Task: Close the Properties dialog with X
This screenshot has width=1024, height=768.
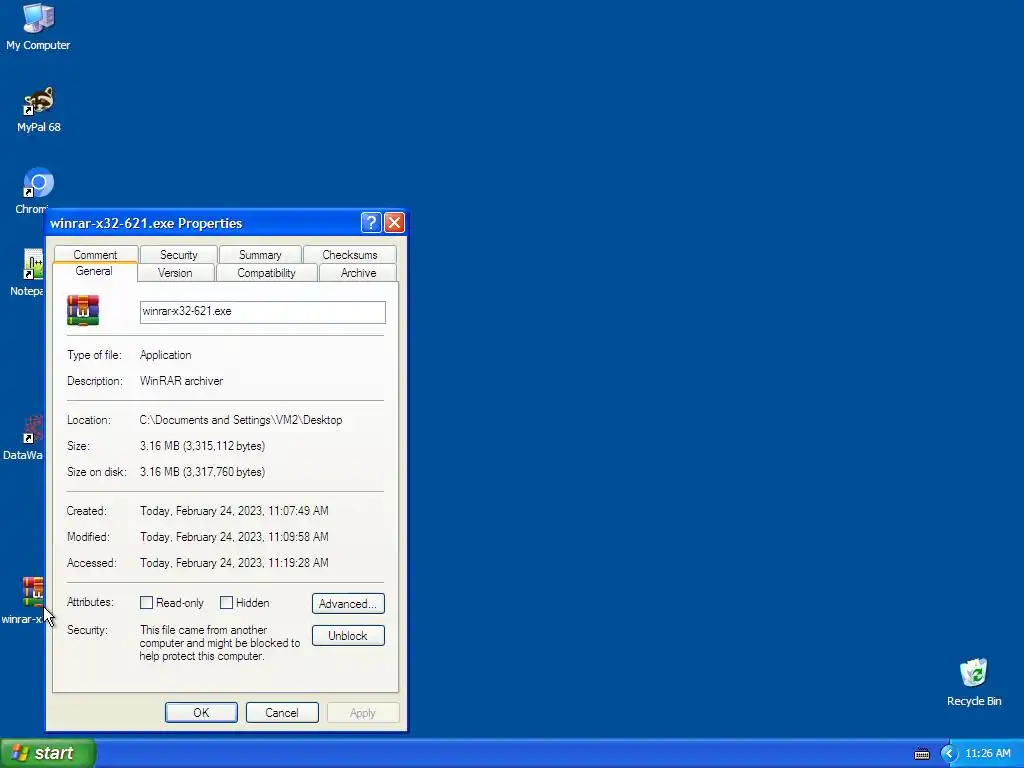Action: coord(394,223)
